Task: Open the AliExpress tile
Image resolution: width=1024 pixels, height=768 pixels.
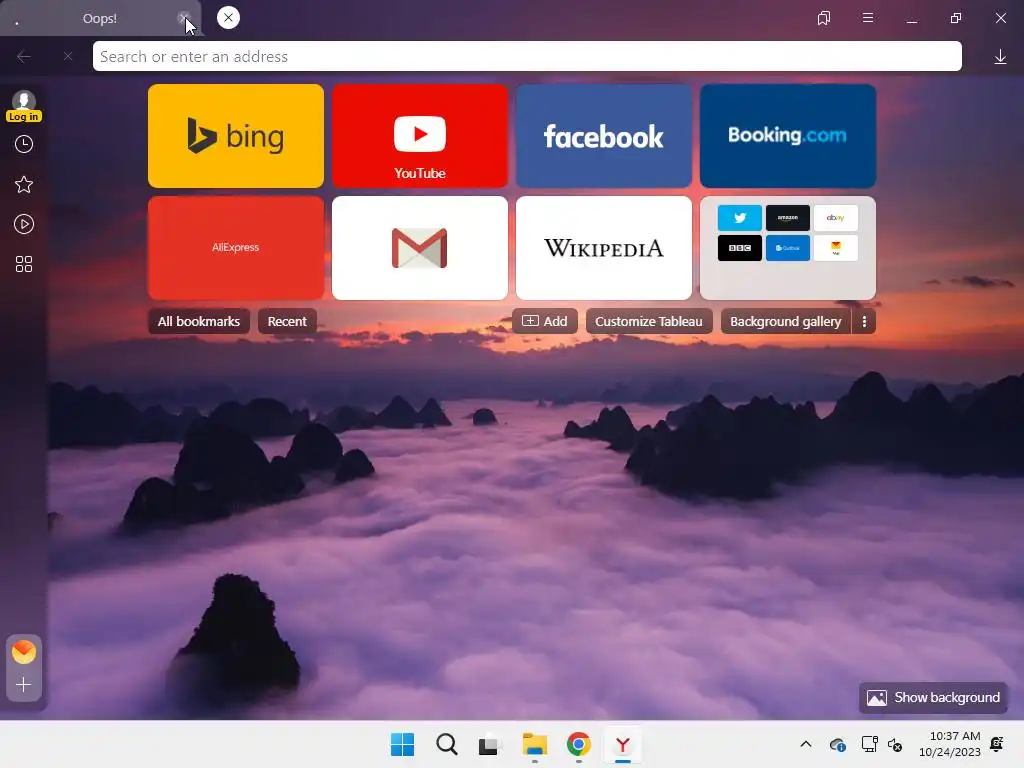Action: [x=236, y=248]
